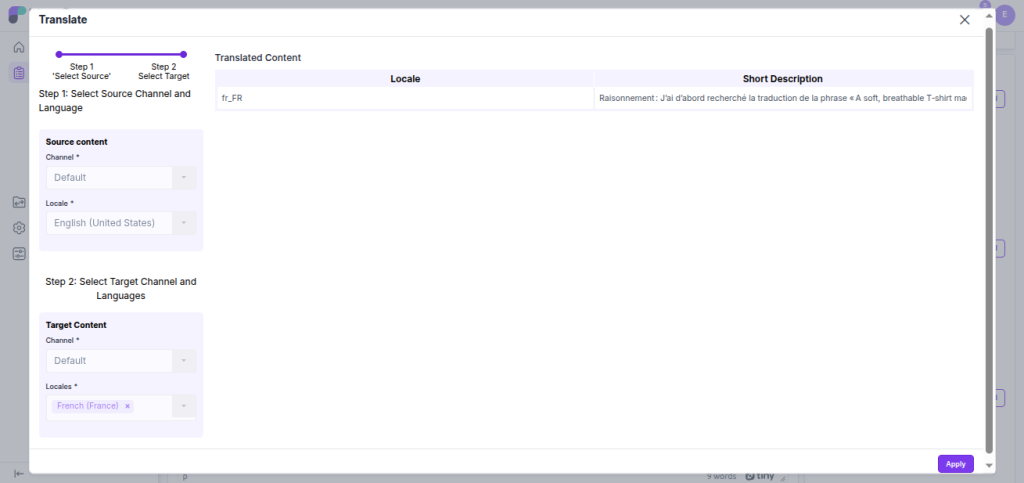Close the Translate dialog
The image size is (1024, 483).
(964, 20)
